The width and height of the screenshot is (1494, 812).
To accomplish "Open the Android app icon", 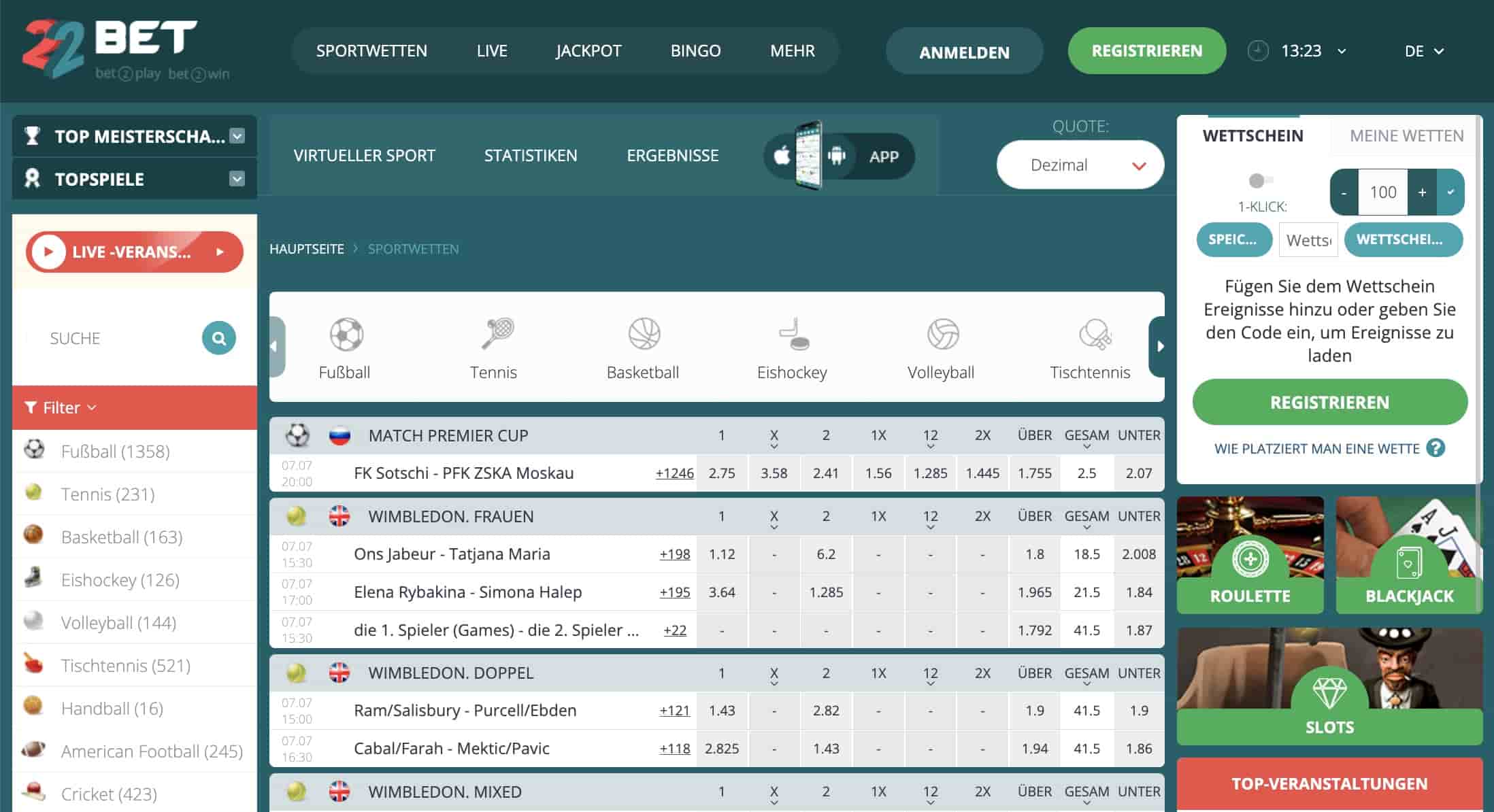I will [837, 156].
